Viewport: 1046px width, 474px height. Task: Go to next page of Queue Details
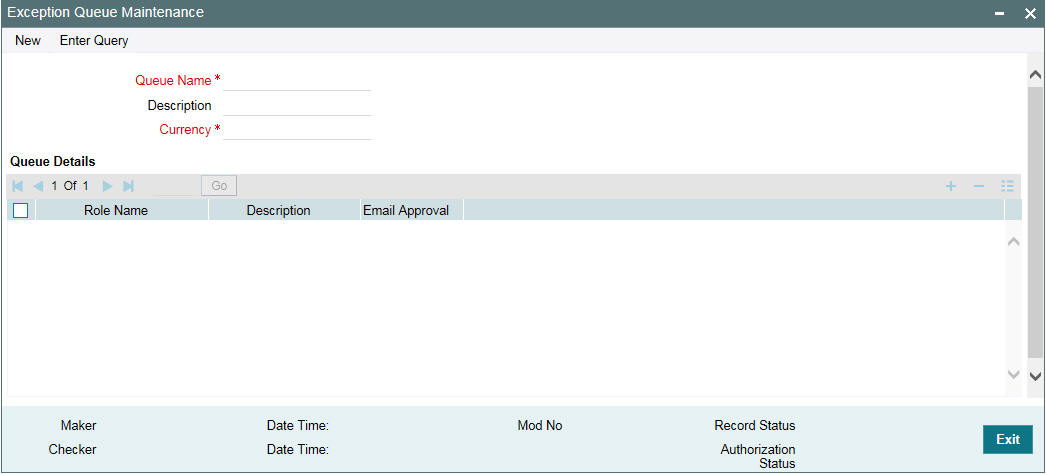(x=107, y=186)
